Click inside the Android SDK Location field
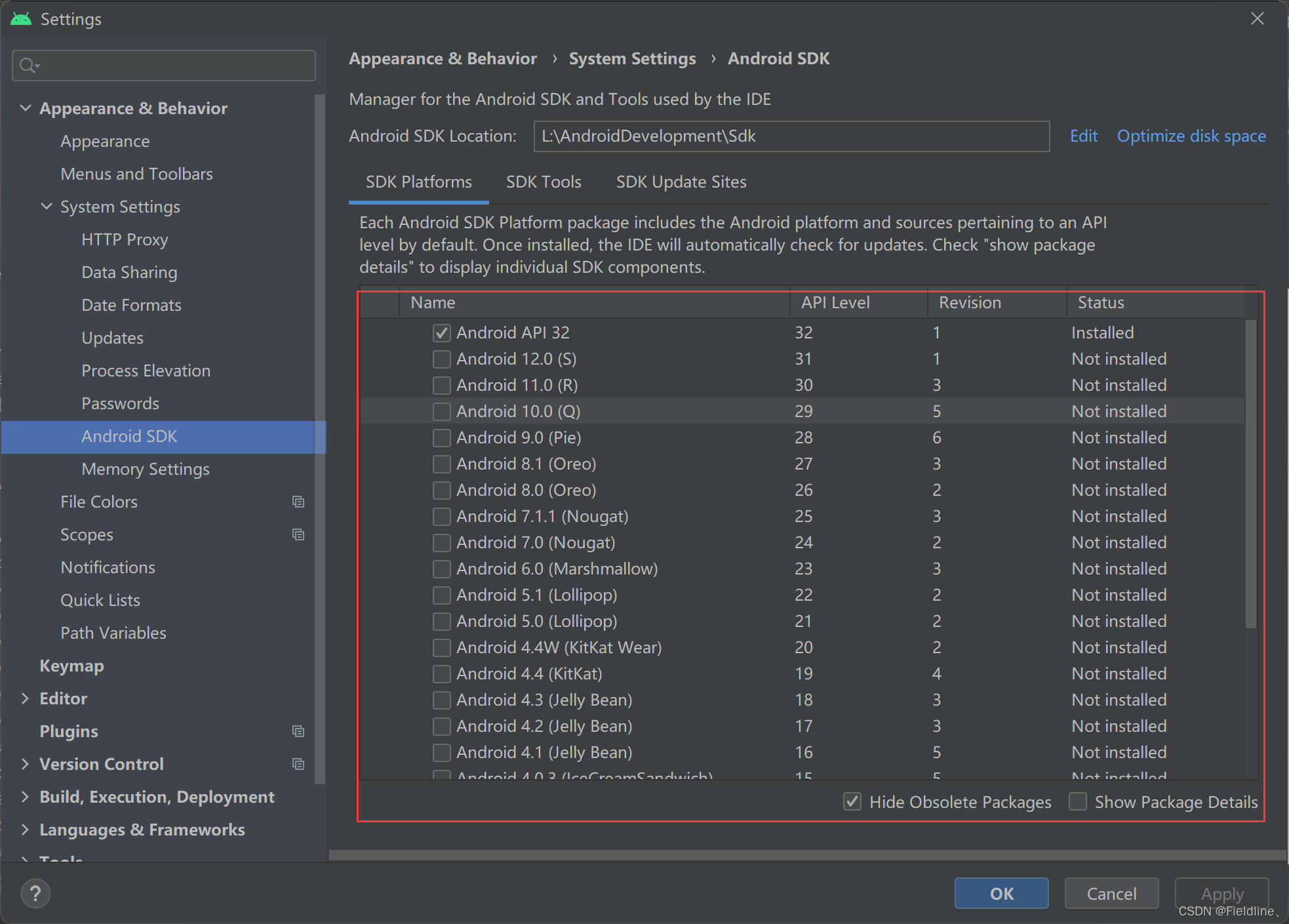Image resolution: width=1289 pixels, height=924 pixels. point(787,136)
